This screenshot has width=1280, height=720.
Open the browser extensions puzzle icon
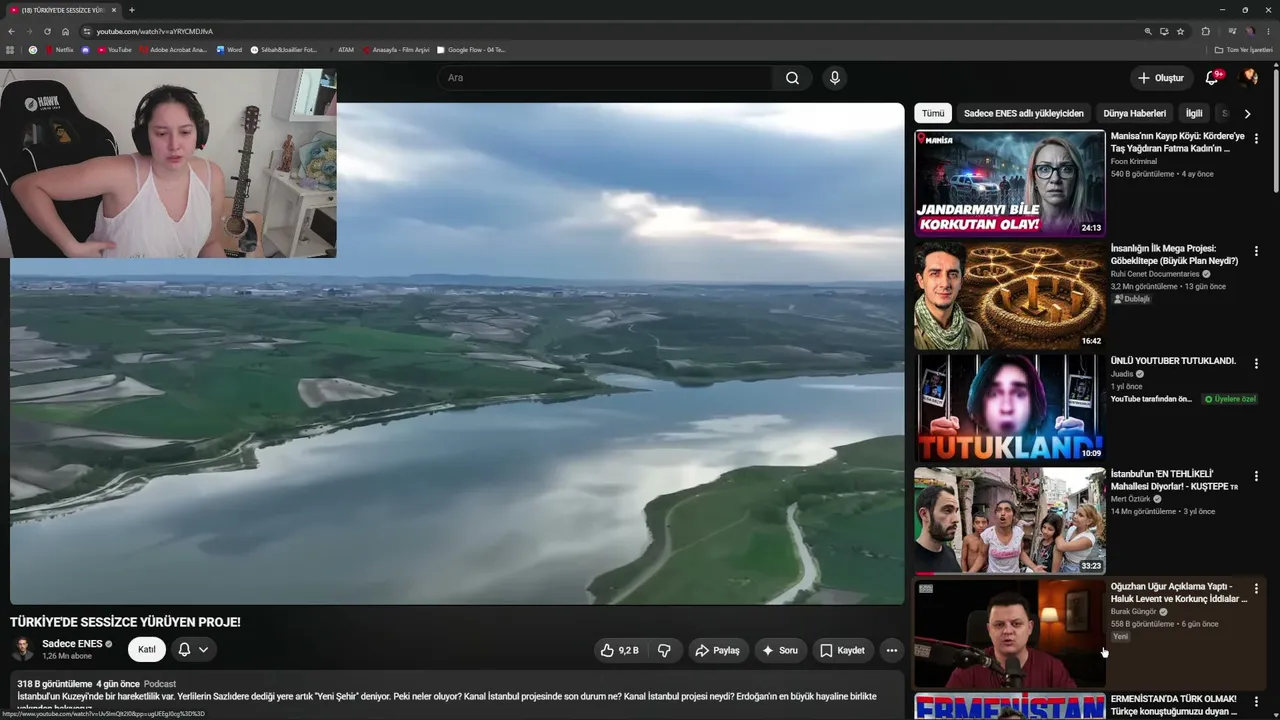(1205, 31)
